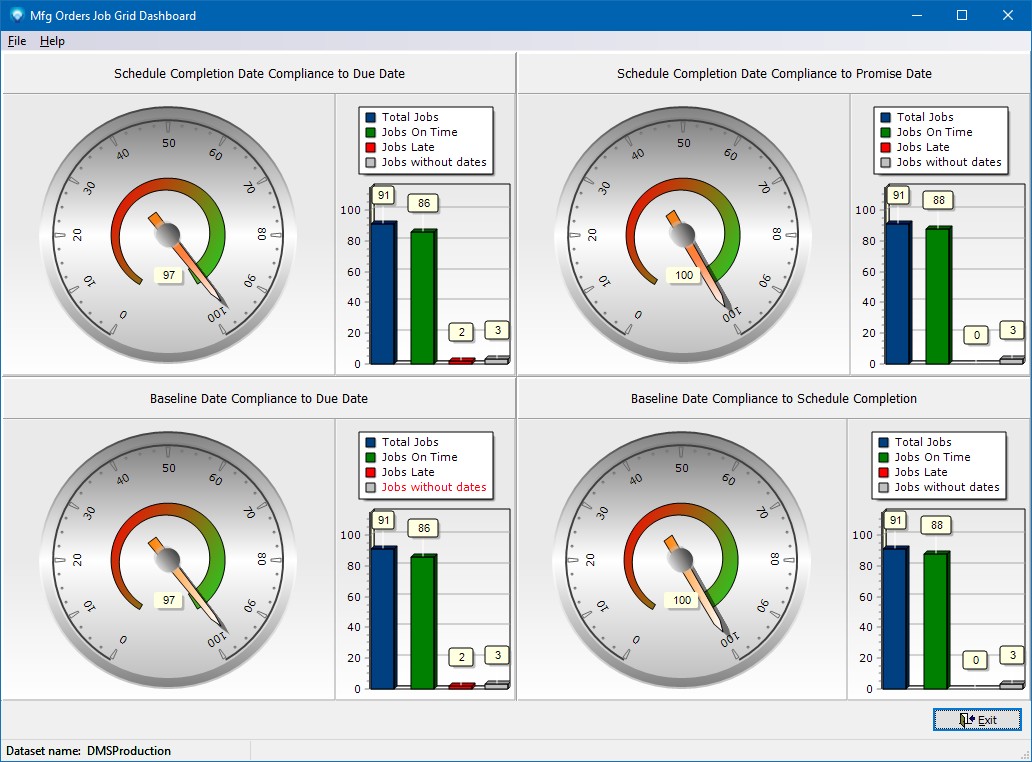
Task: Click the Dataset name status bar field
Action: coord(89,751)
